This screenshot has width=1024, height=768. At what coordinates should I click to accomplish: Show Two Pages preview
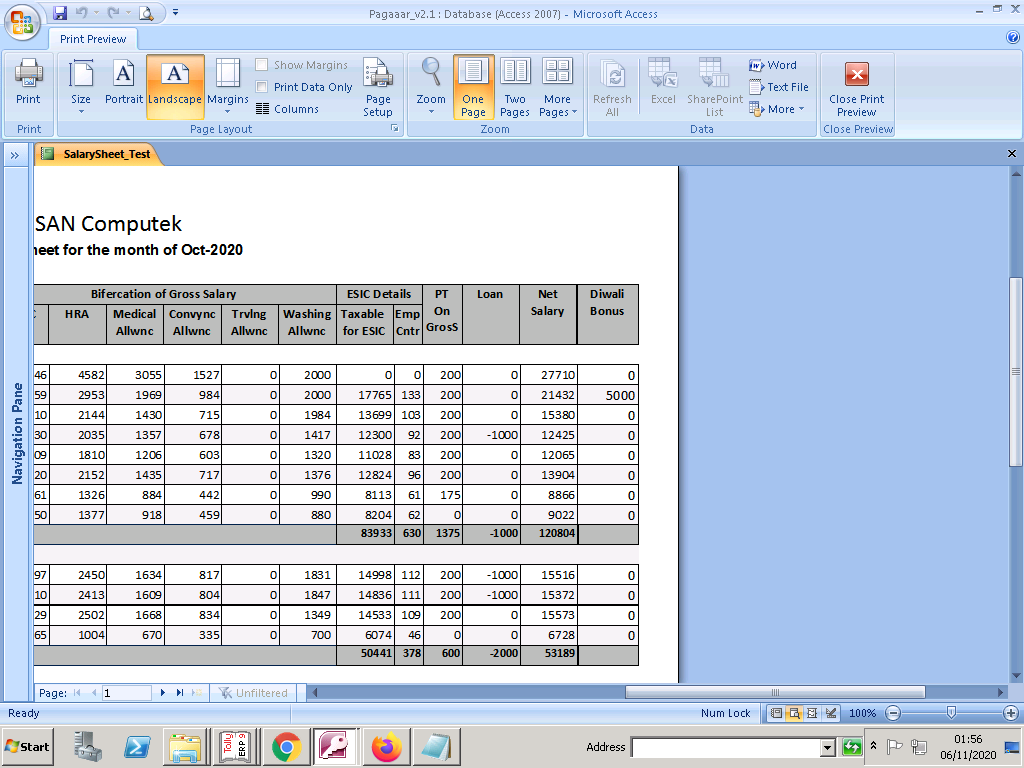tap(515, 88)
